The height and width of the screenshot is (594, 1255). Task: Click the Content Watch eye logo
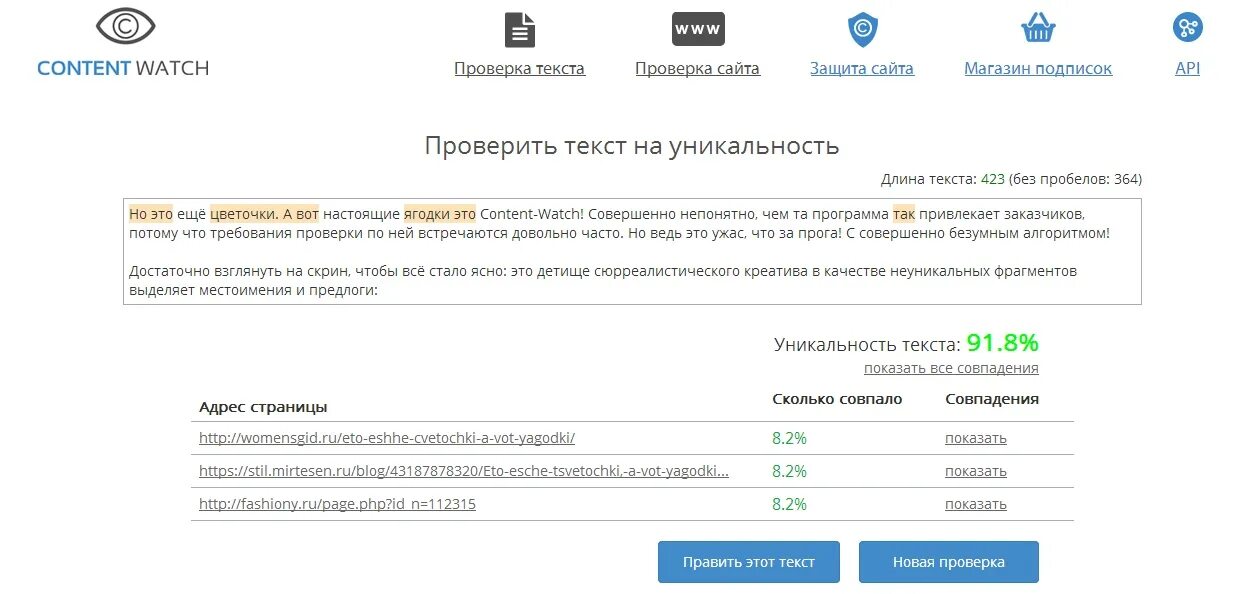(125, 26)
